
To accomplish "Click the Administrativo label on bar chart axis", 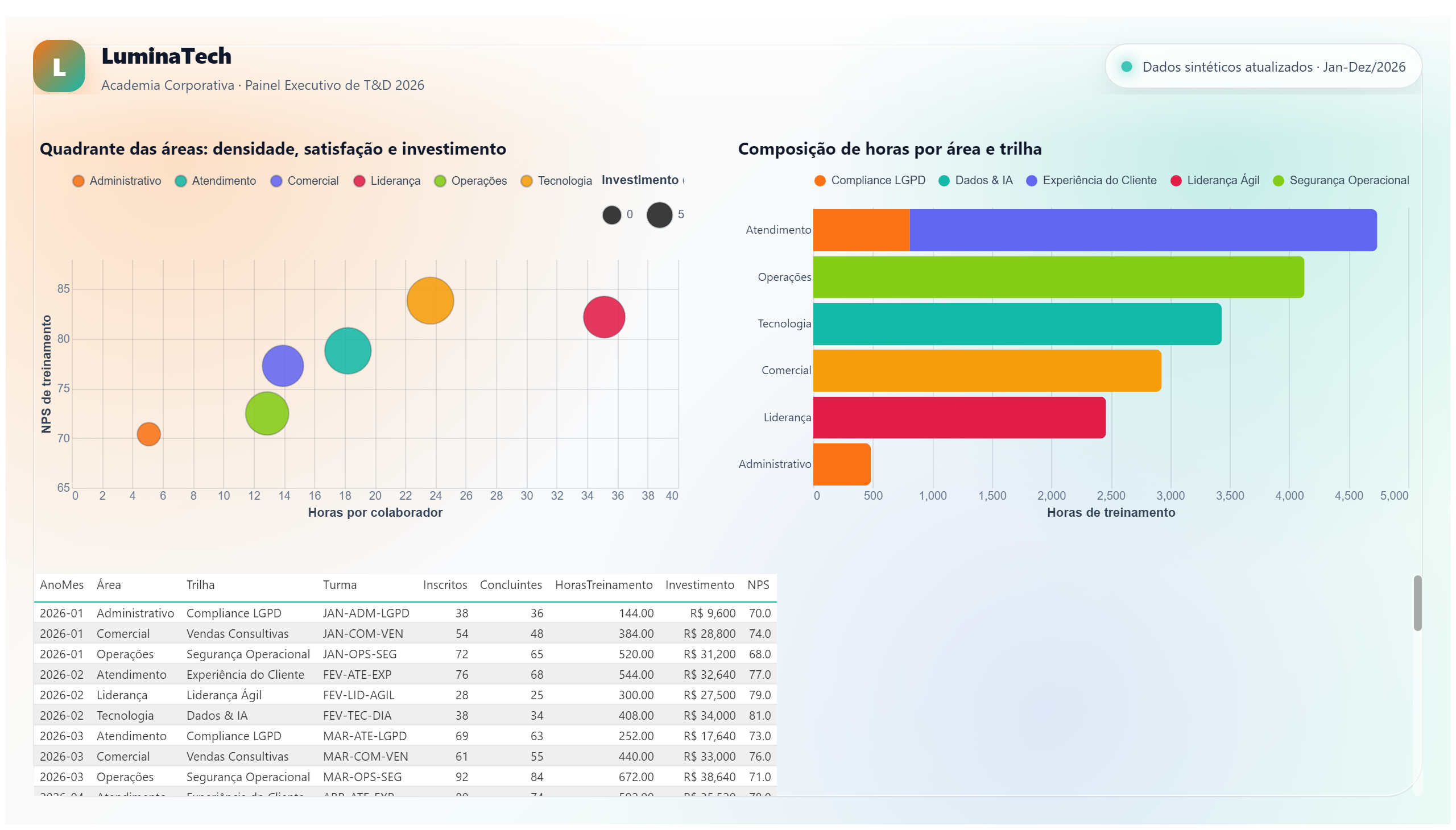I will 775,464.
